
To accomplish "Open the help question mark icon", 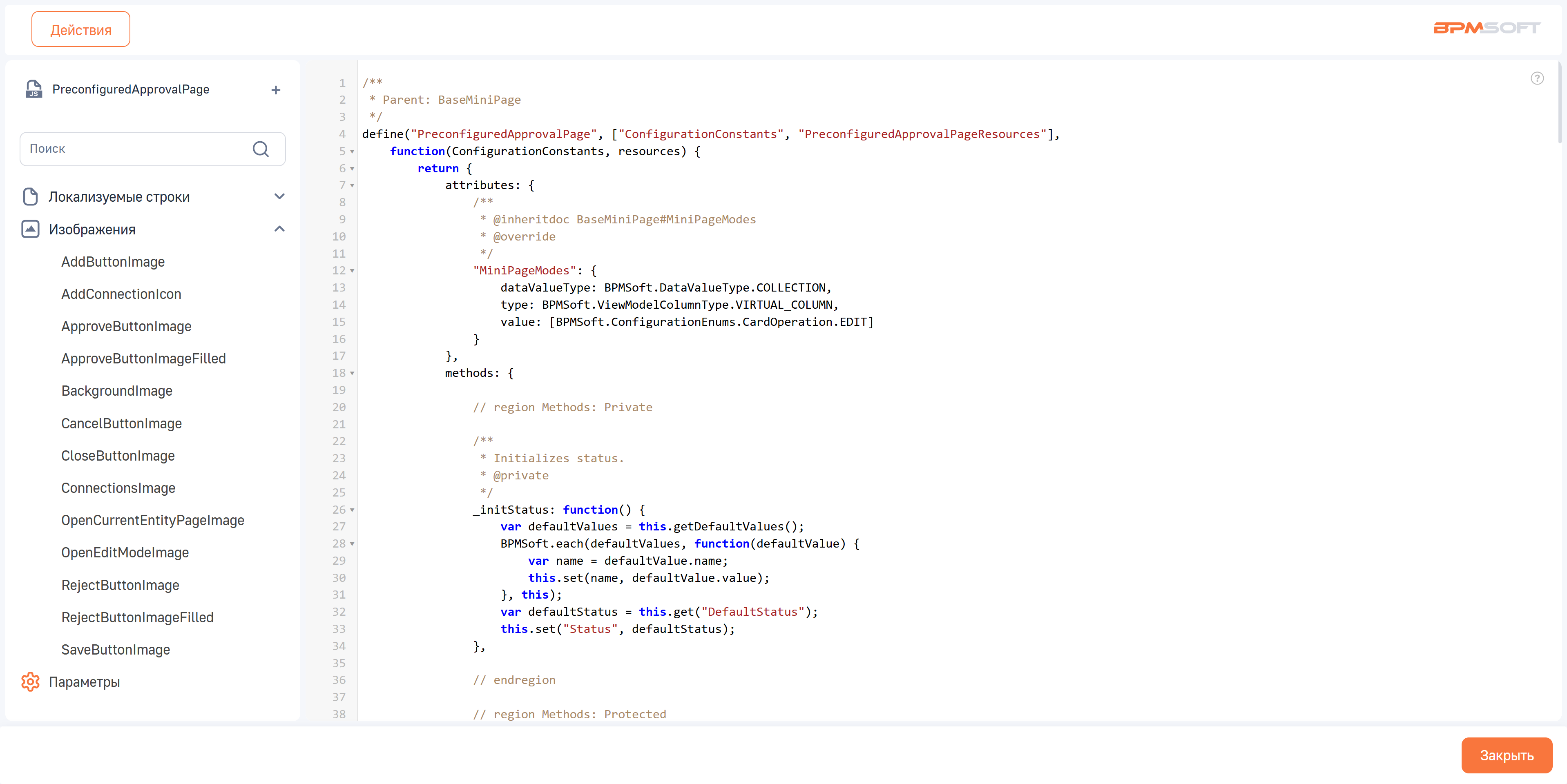I will tap(1537, 78).
